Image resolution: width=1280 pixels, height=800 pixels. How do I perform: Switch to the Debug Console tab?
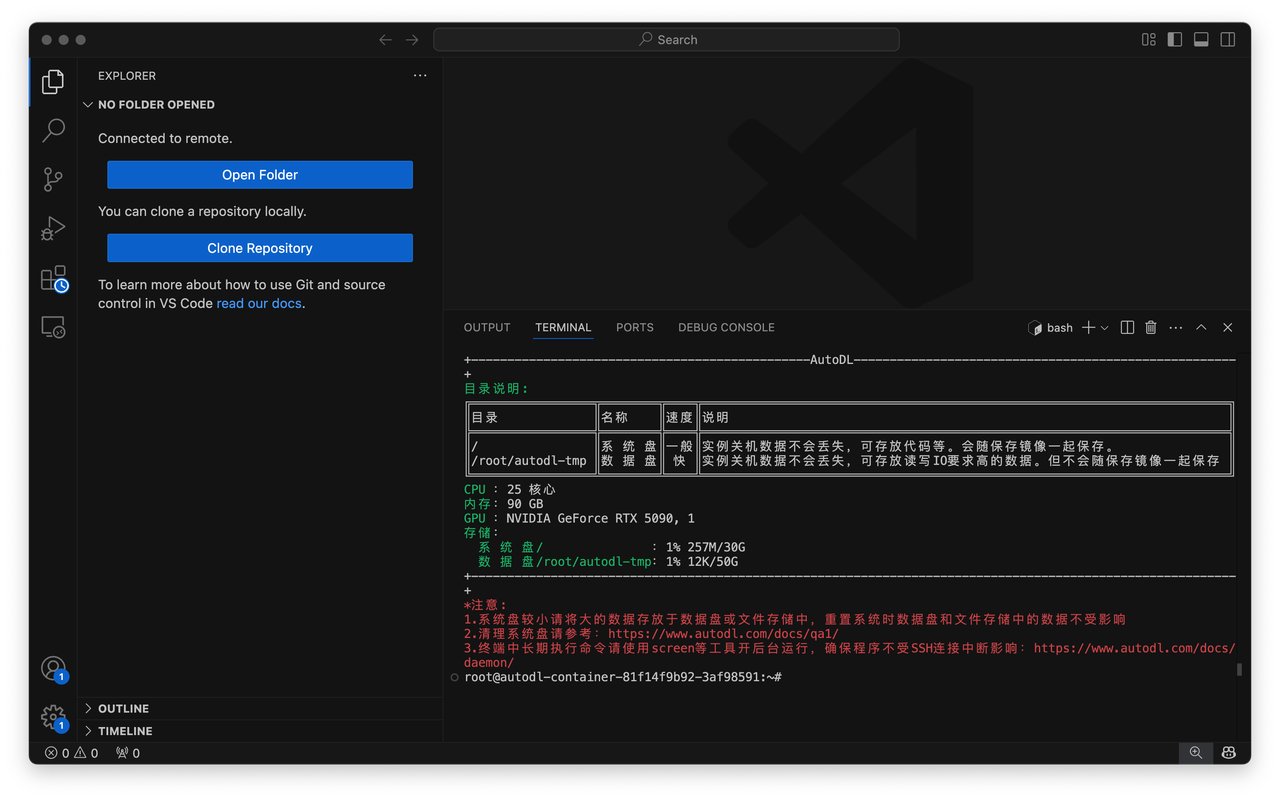tap(726, 328)
